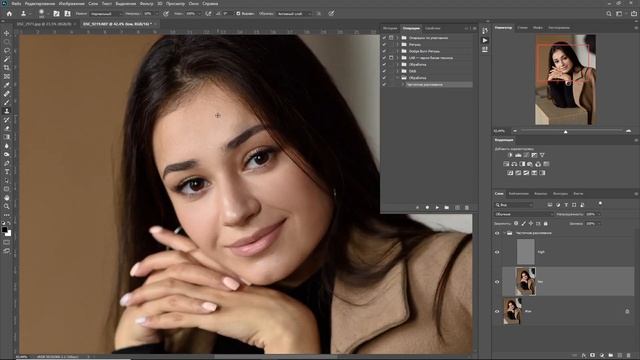Select the Crop tool
The height and width of the screenshot is (360, 640).
coord(7,68)
